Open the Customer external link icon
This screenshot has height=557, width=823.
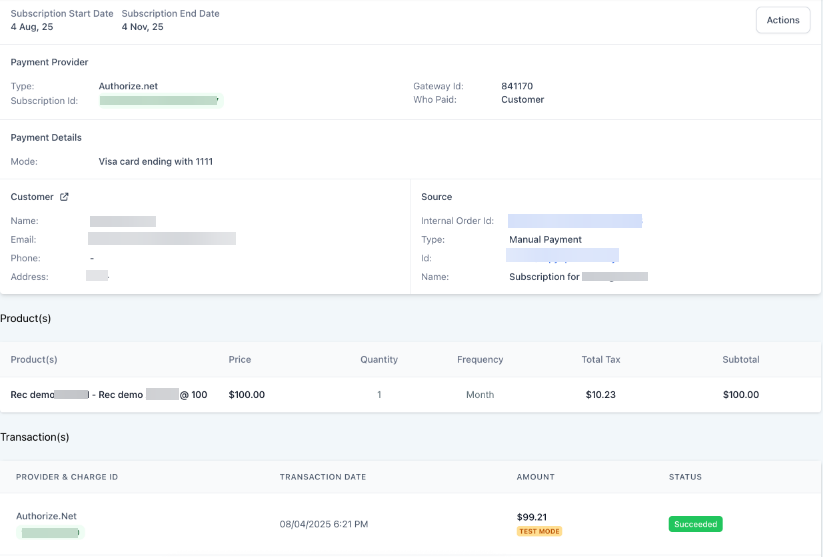[65, 197]
